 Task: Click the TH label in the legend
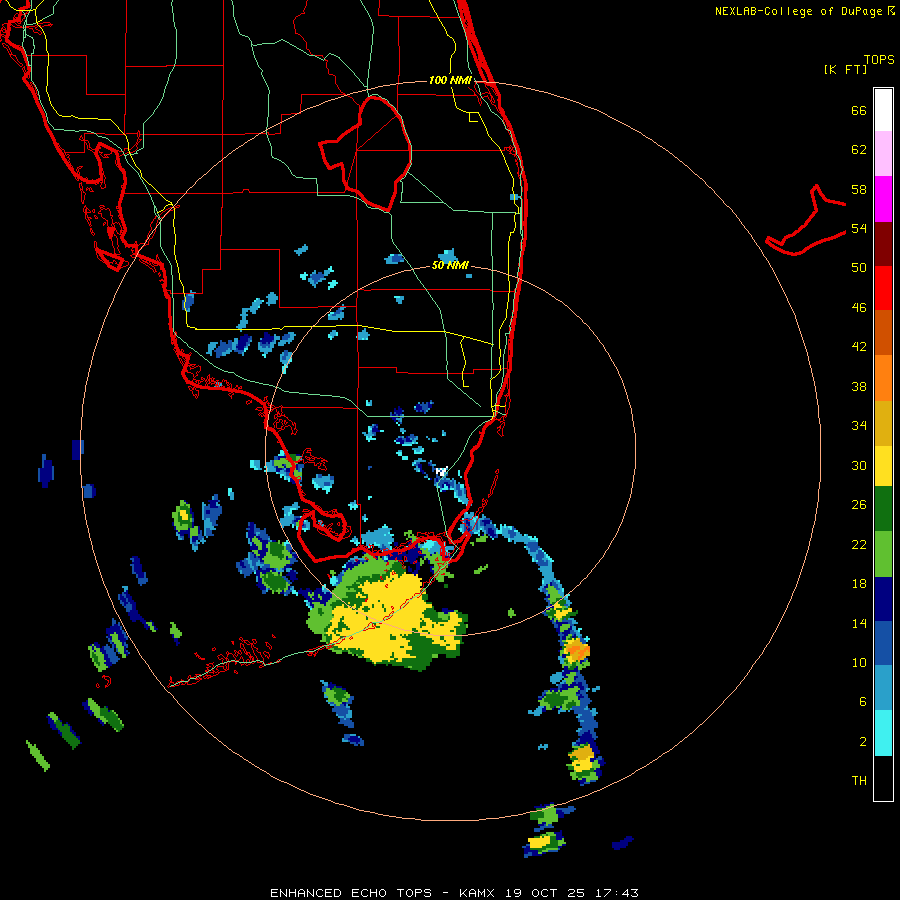(859, 781)
